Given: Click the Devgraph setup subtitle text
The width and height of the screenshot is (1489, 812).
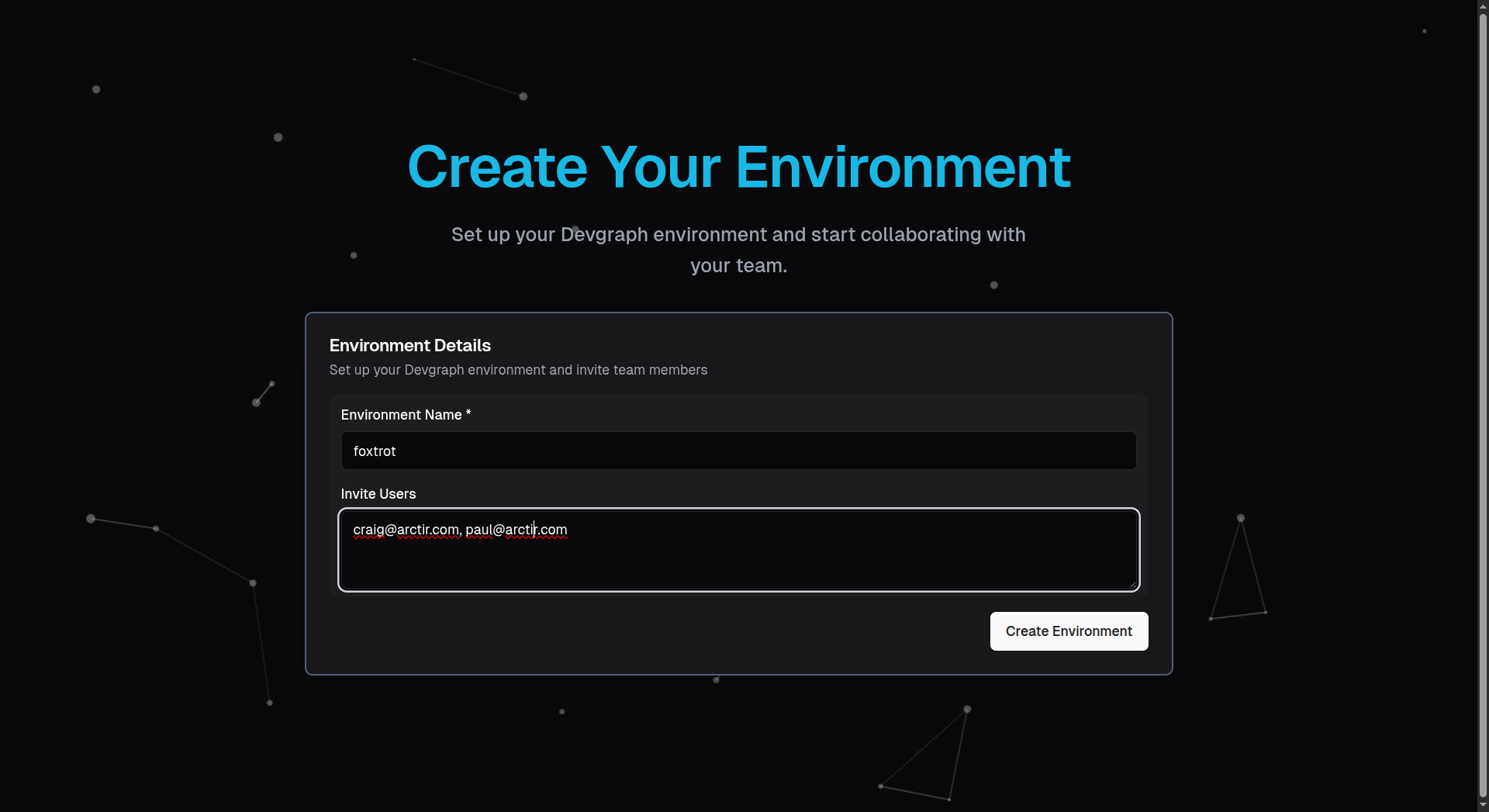Looking at the screenshot, I should coord(738,250).
